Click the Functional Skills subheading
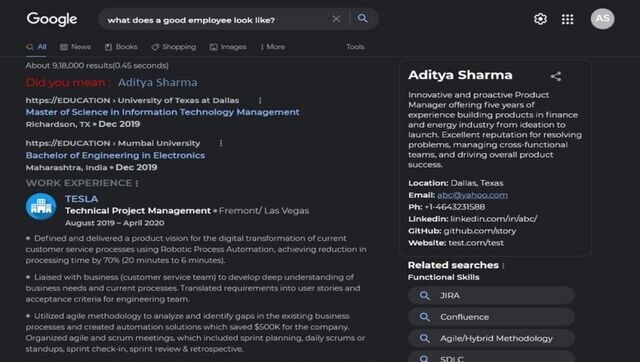Image resolution: width=640 pixels, height=362 pixels. pos(443,278)
